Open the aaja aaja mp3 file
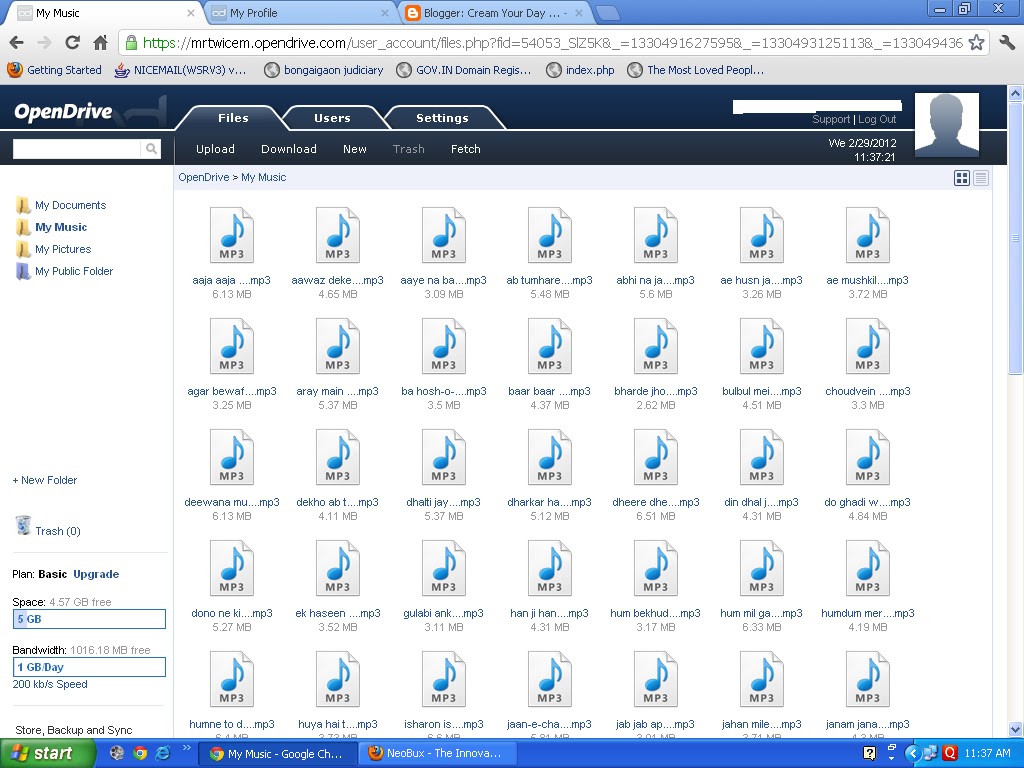The width and height of the screenshot is (1024, 768). coord(231,235)
